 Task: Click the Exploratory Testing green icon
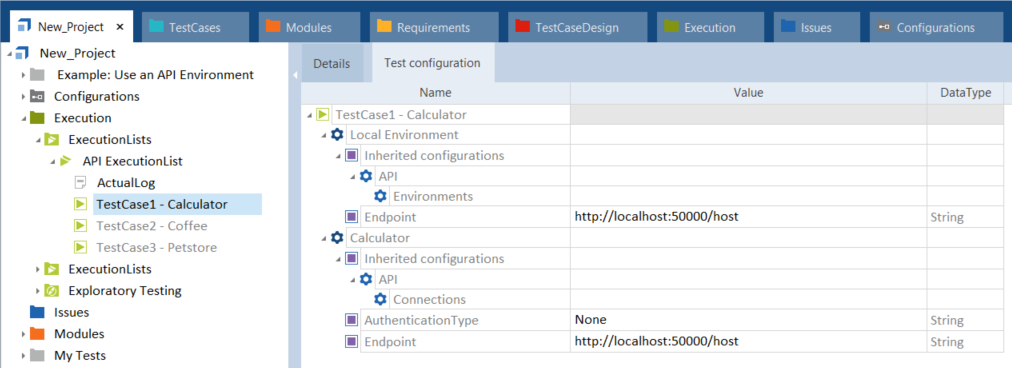point(52,291)
